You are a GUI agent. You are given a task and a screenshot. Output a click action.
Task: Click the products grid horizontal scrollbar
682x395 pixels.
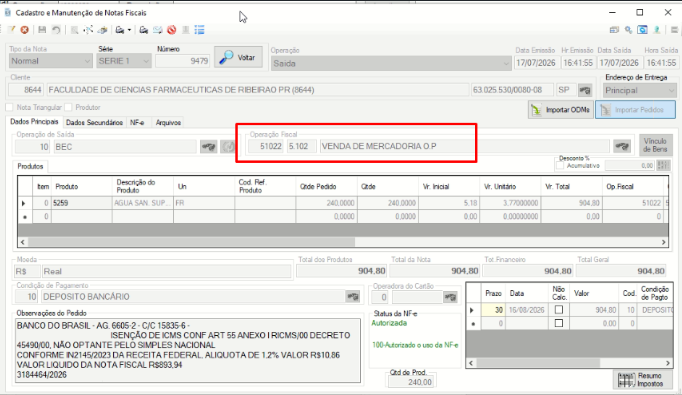tap(343, 242)
